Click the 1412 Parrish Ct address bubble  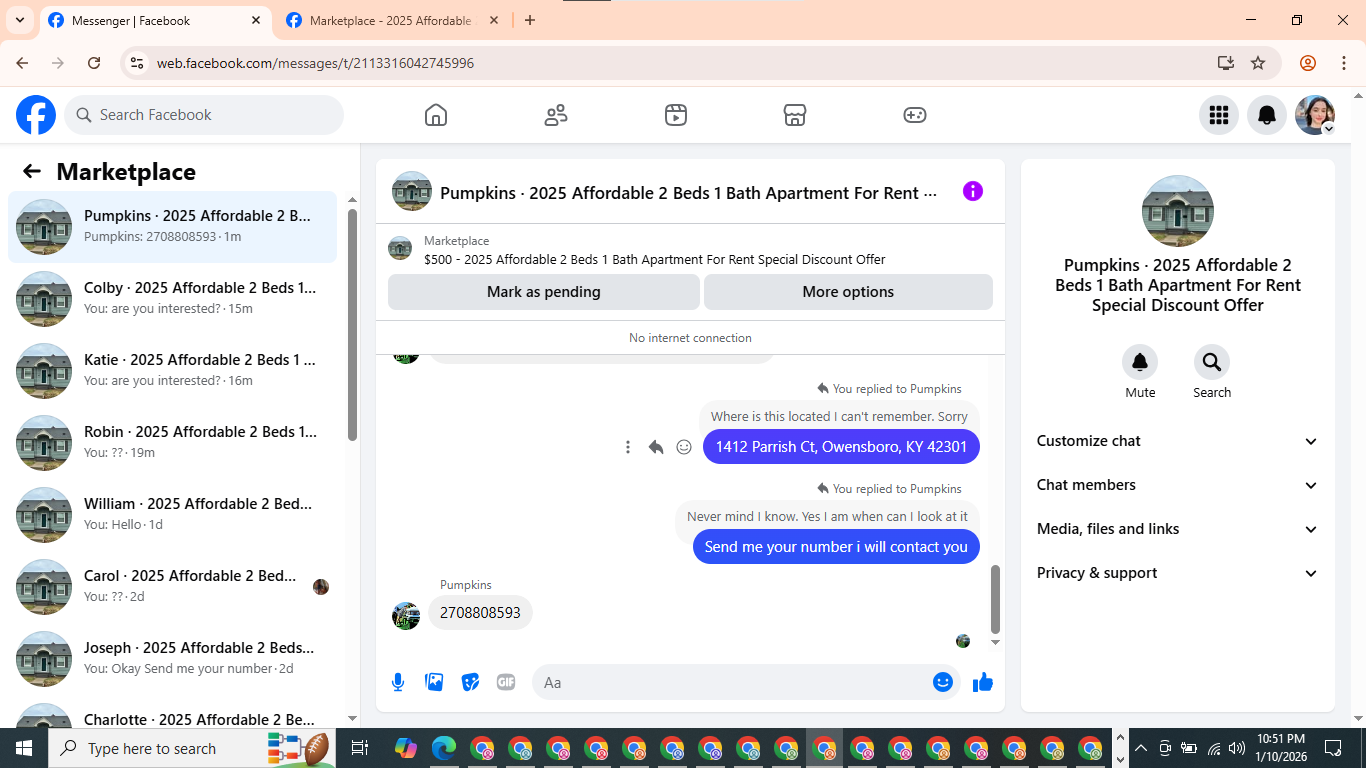841,447
